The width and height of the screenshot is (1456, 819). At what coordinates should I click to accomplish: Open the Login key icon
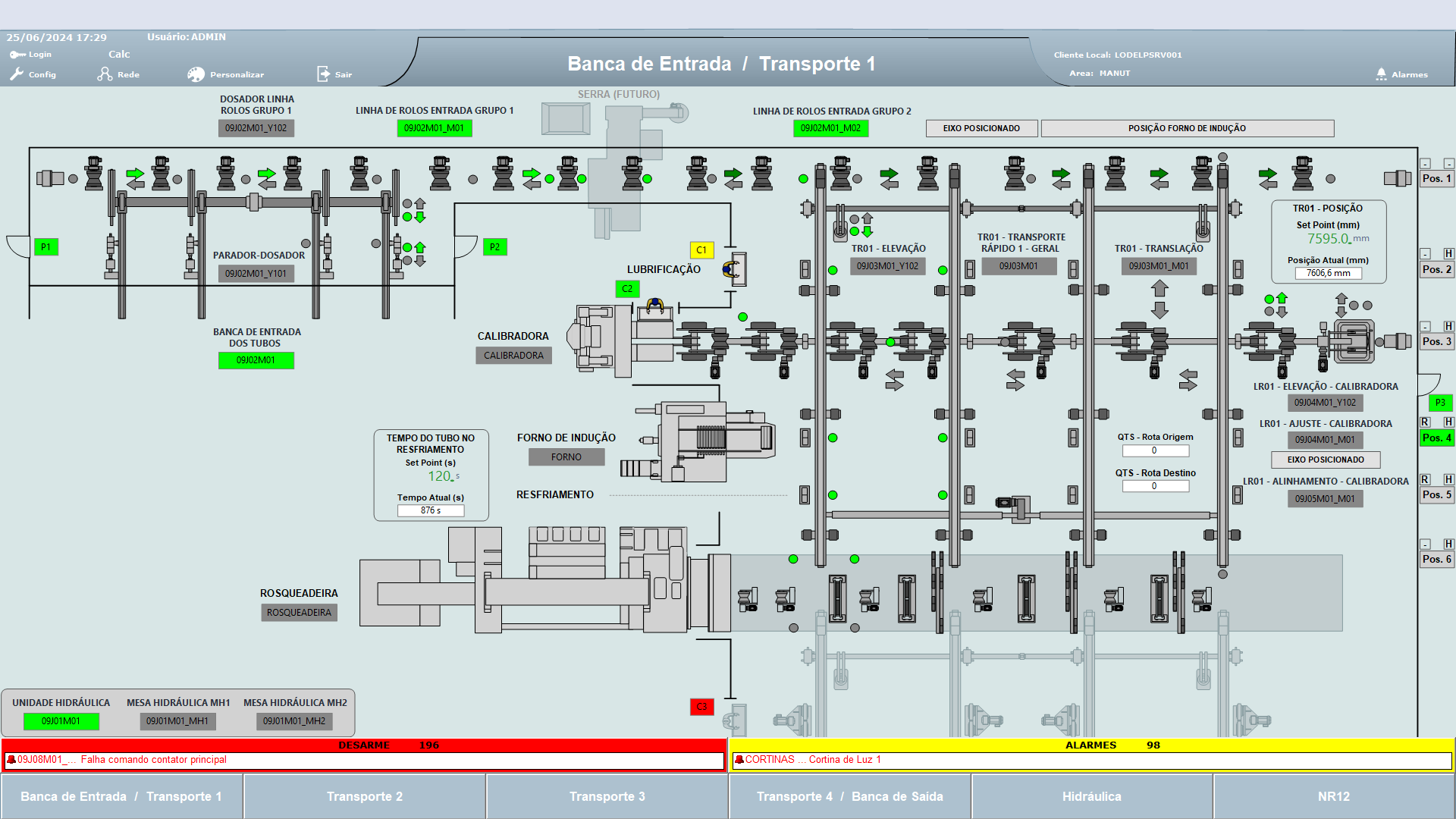point(17,55)
